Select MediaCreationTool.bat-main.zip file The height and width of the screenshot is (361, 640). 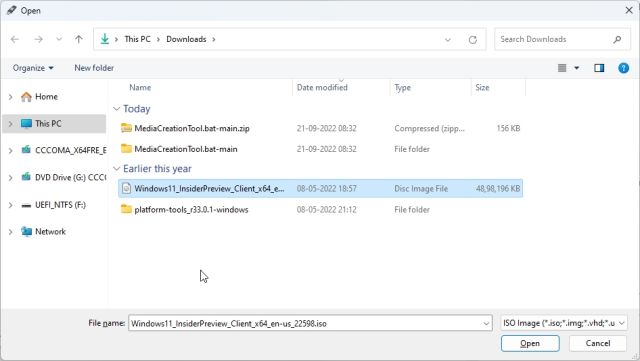click(x=192, y=128)
